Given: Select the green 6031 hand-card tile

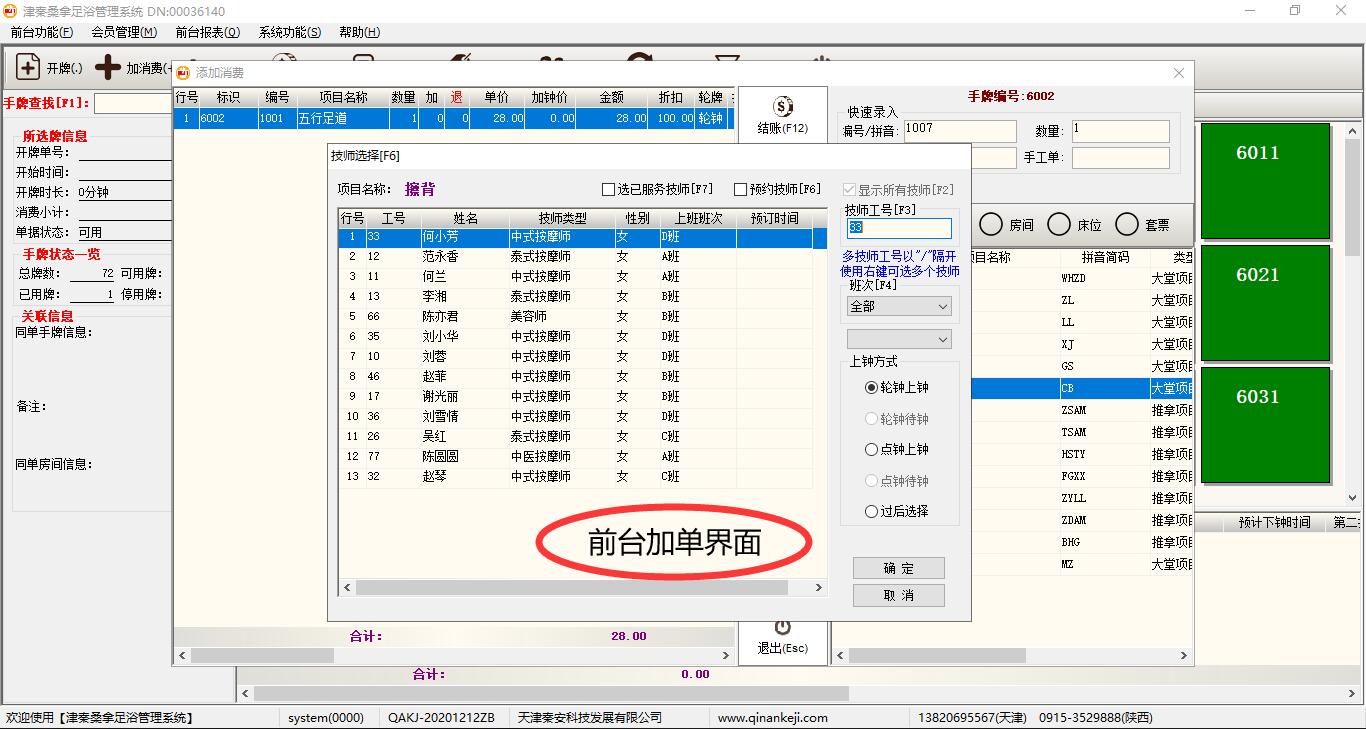Looking at the screenshot, I should point(1265,424).
